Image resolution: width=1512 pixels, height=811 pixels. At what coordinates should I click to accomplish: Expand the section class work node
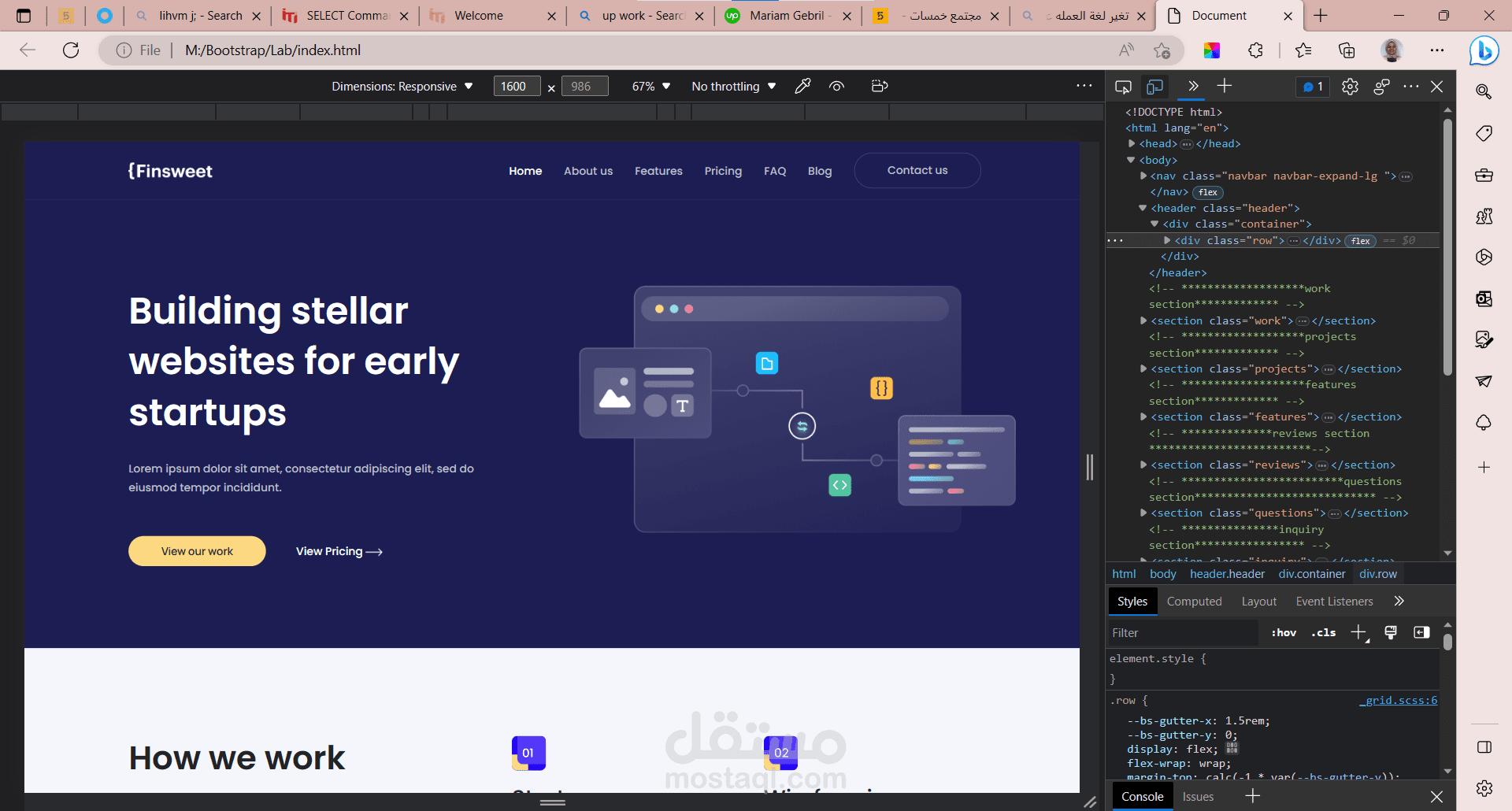tap(1143, 320)
